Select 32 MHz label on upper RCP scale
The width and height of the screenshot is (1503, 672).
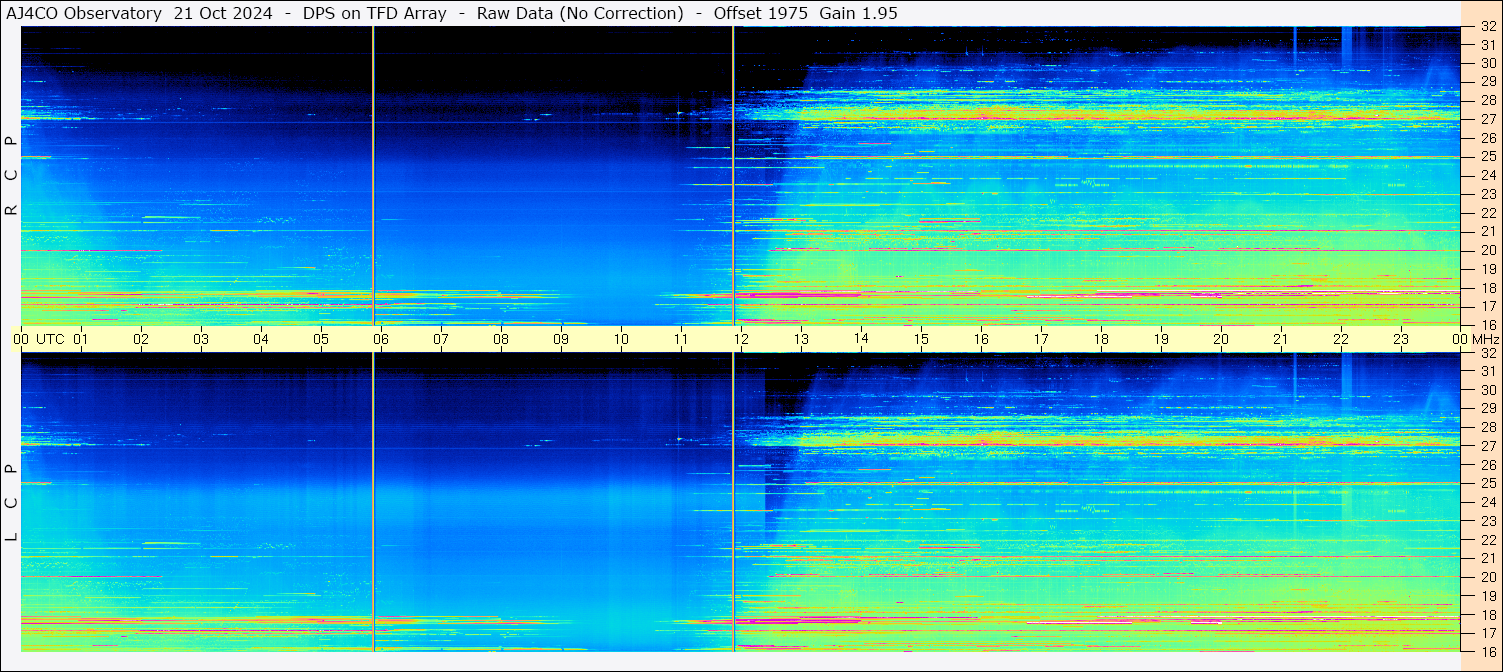tap(1487, 27)
